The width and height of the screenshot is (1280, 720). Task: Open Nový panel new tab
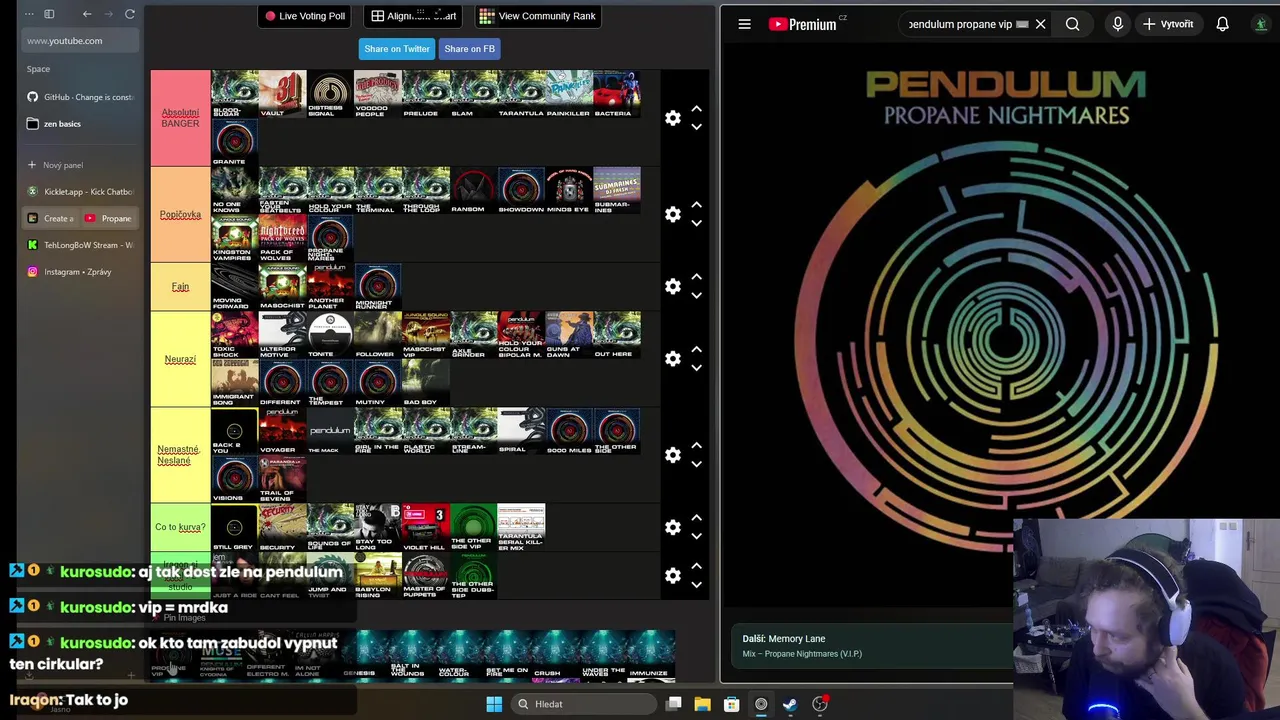(x=79, y=165)
